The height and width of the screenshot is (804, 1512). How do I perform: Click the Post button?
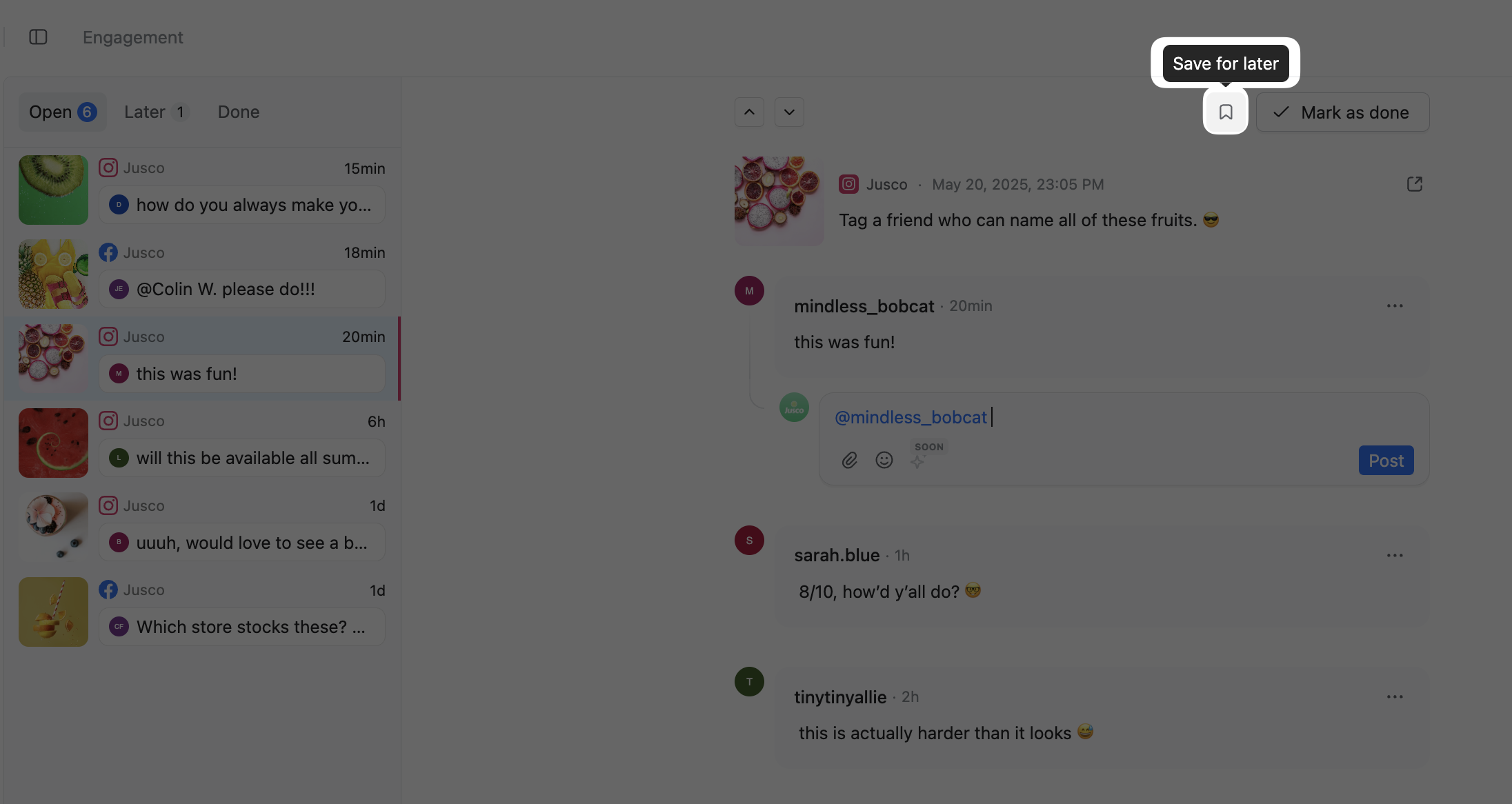1386,461
